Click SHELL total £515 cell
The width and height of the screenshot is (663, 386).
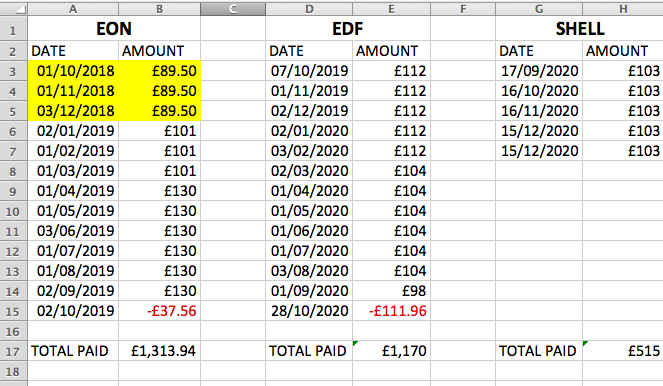pos(623,351)
